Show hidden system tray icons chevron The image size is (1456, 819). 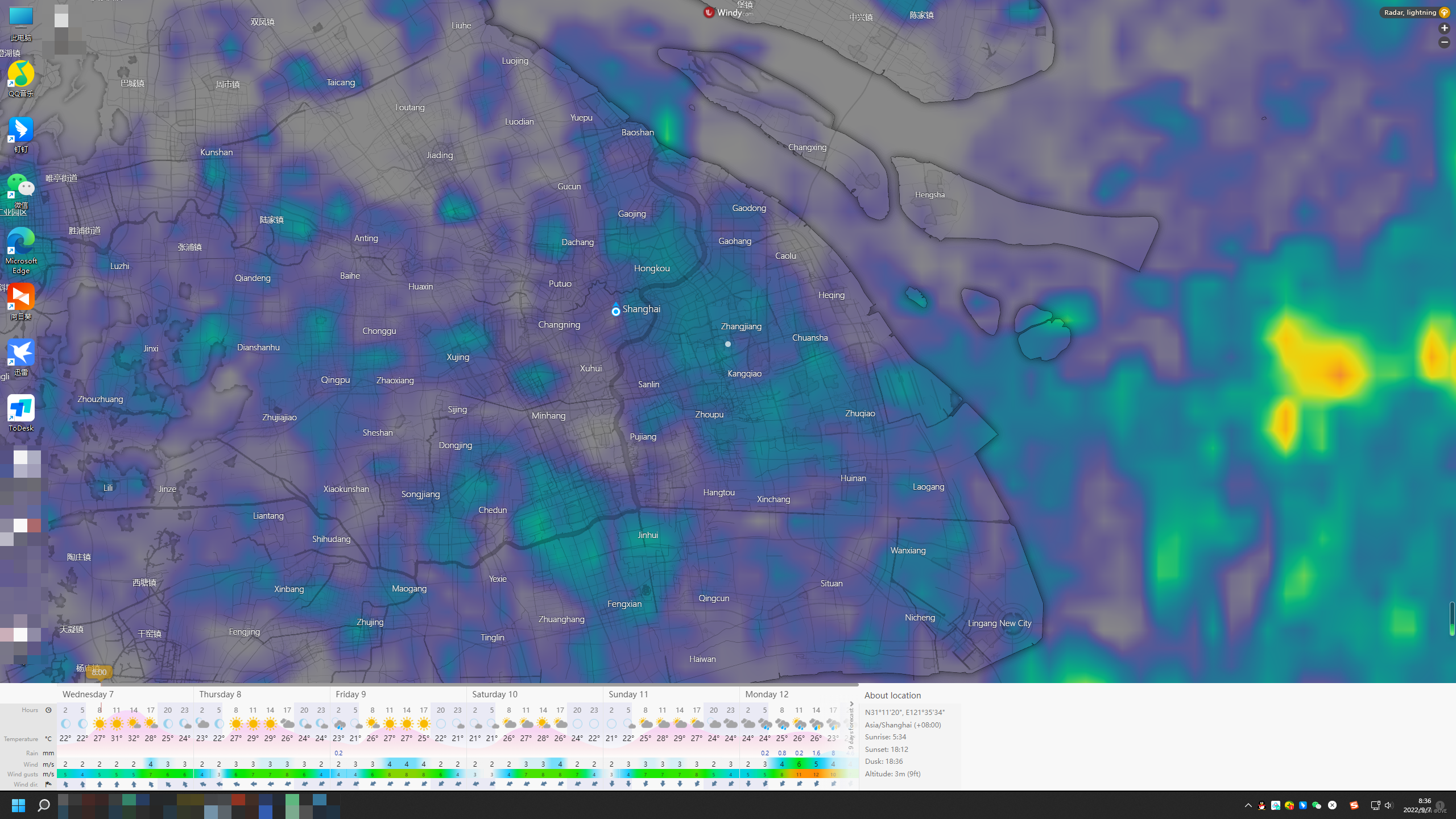pyautogui.click(x=1248, y=805)
